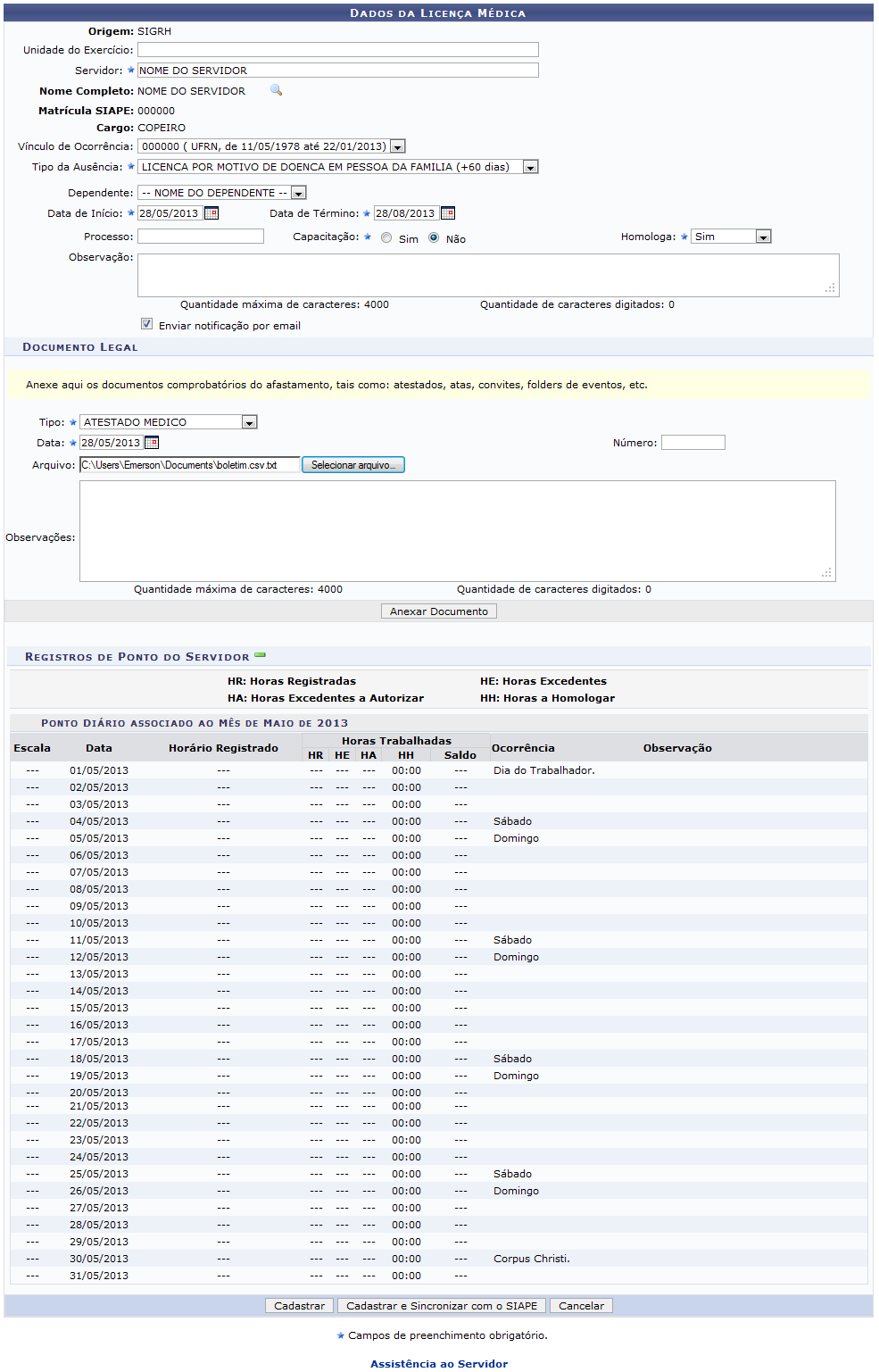Click the HH column header
Viewport: 879px width, 1372px height.
pos(406,755)
